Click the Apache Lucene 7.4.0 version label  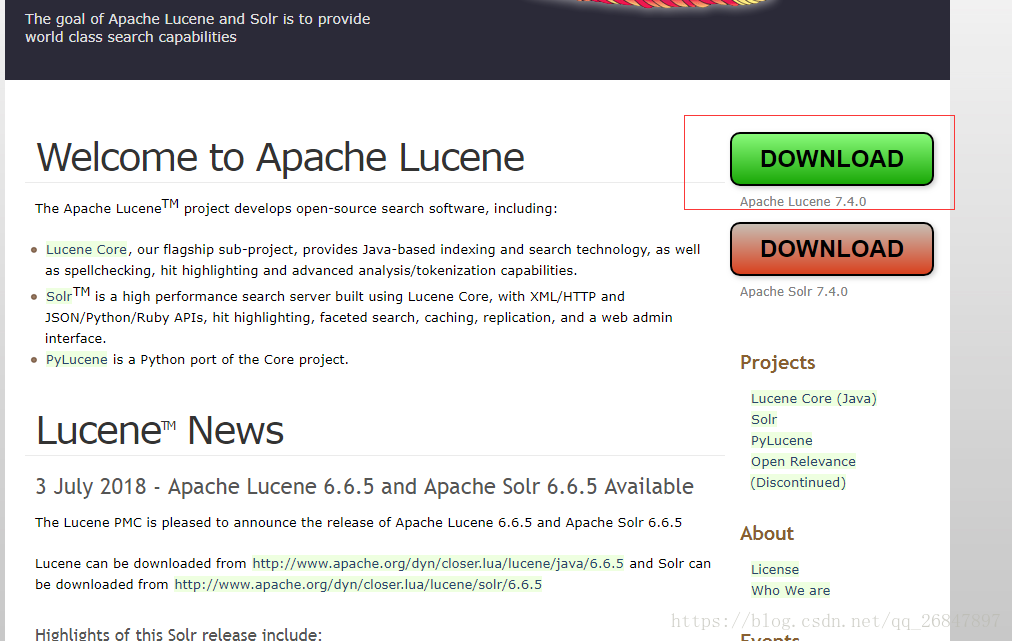[x=803, y=201]
